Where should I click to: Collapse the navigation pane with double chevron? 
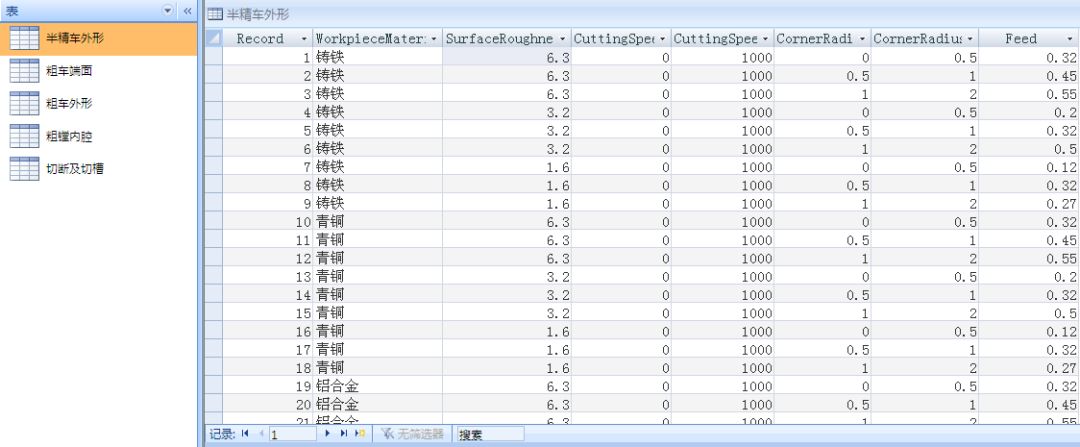click(186, 10)
